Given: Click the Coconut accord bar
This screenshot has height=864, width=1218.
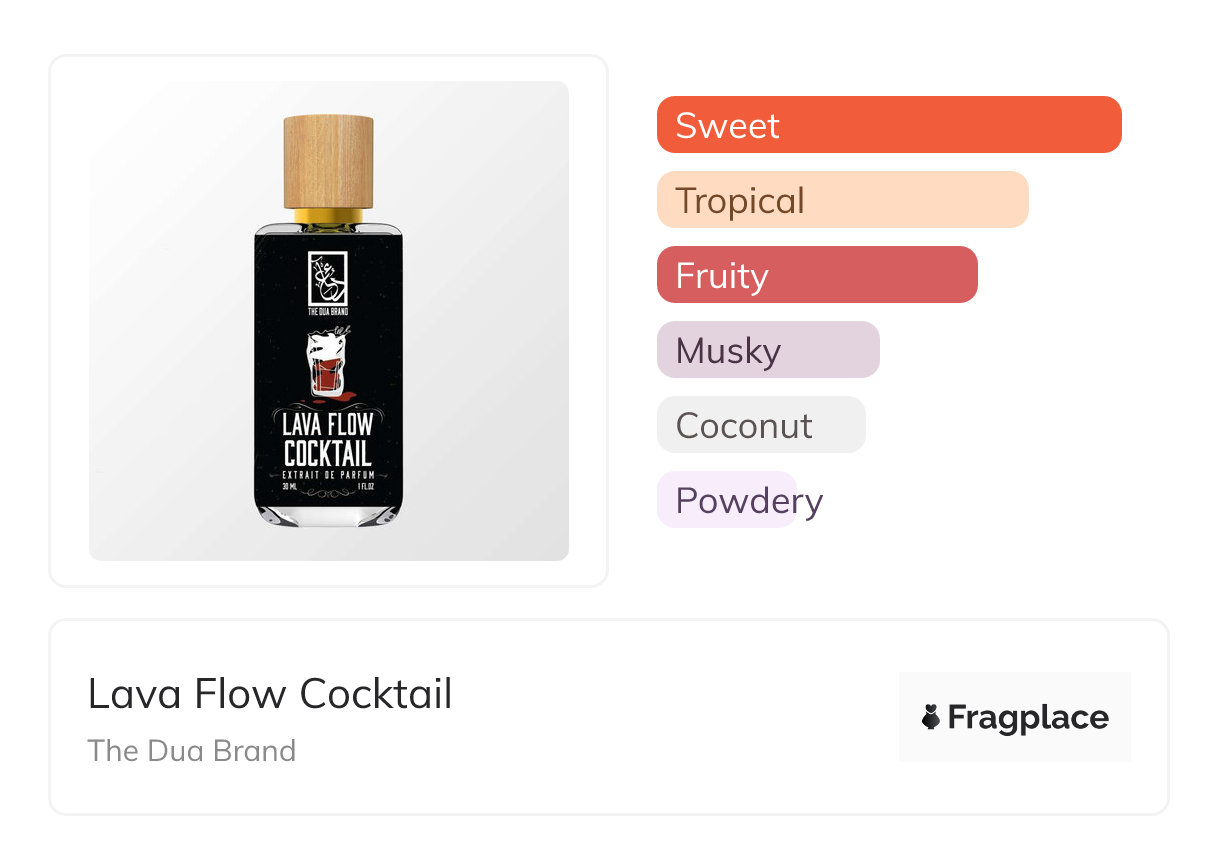Looking at the screenshot, I should (761, 425).
